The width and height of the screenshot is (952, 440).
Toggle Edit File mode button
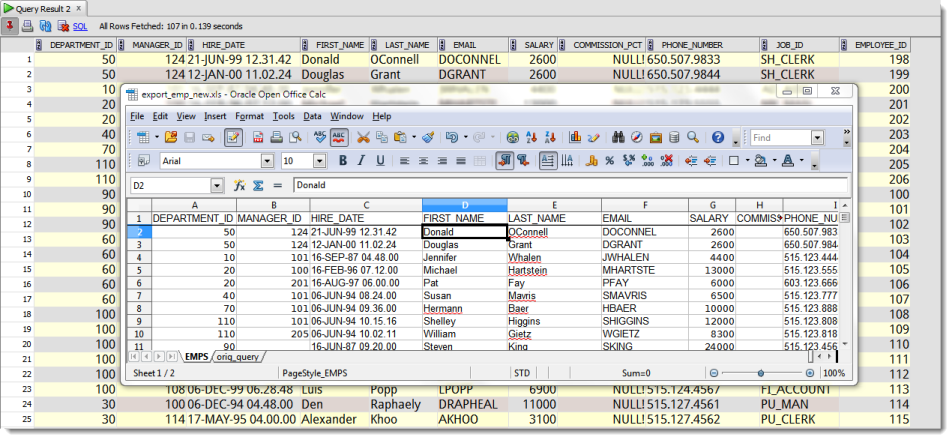(234, 138)
